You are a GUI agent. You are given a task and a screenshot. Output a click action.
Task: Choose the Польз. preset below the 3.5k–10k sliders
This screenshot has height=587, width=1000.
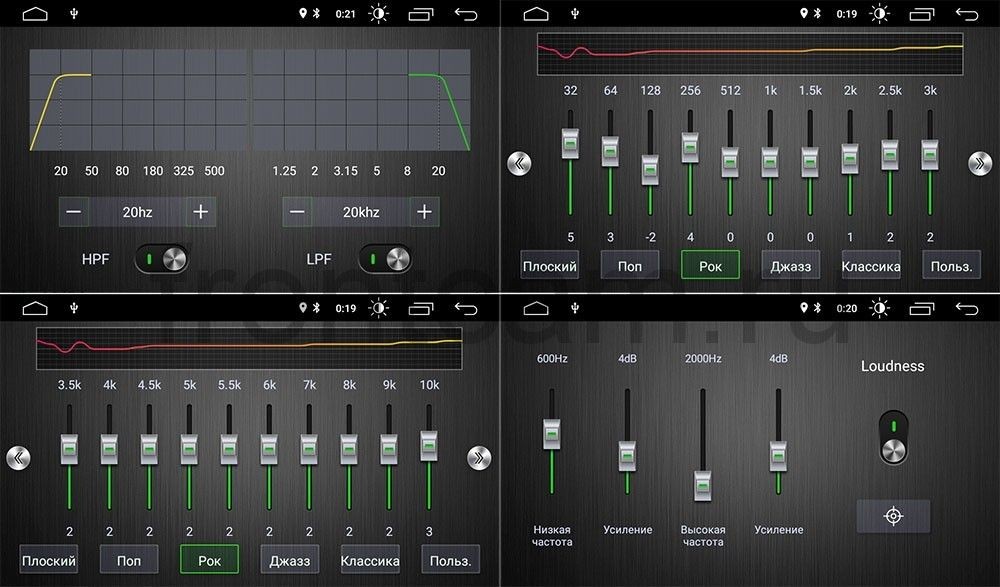450,560
